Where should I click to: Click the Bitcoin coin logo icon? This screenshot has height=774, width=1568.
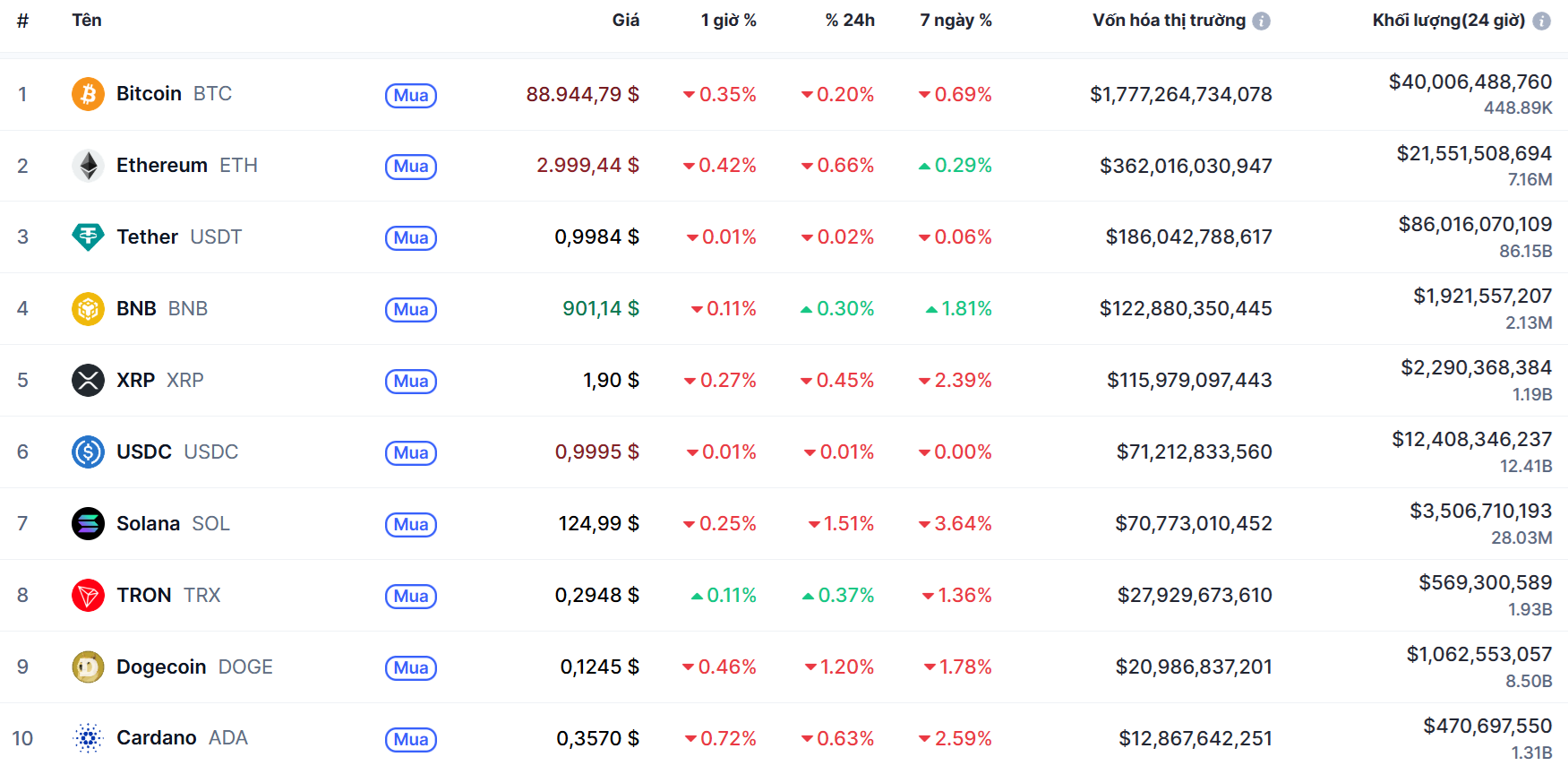(88, 94)
